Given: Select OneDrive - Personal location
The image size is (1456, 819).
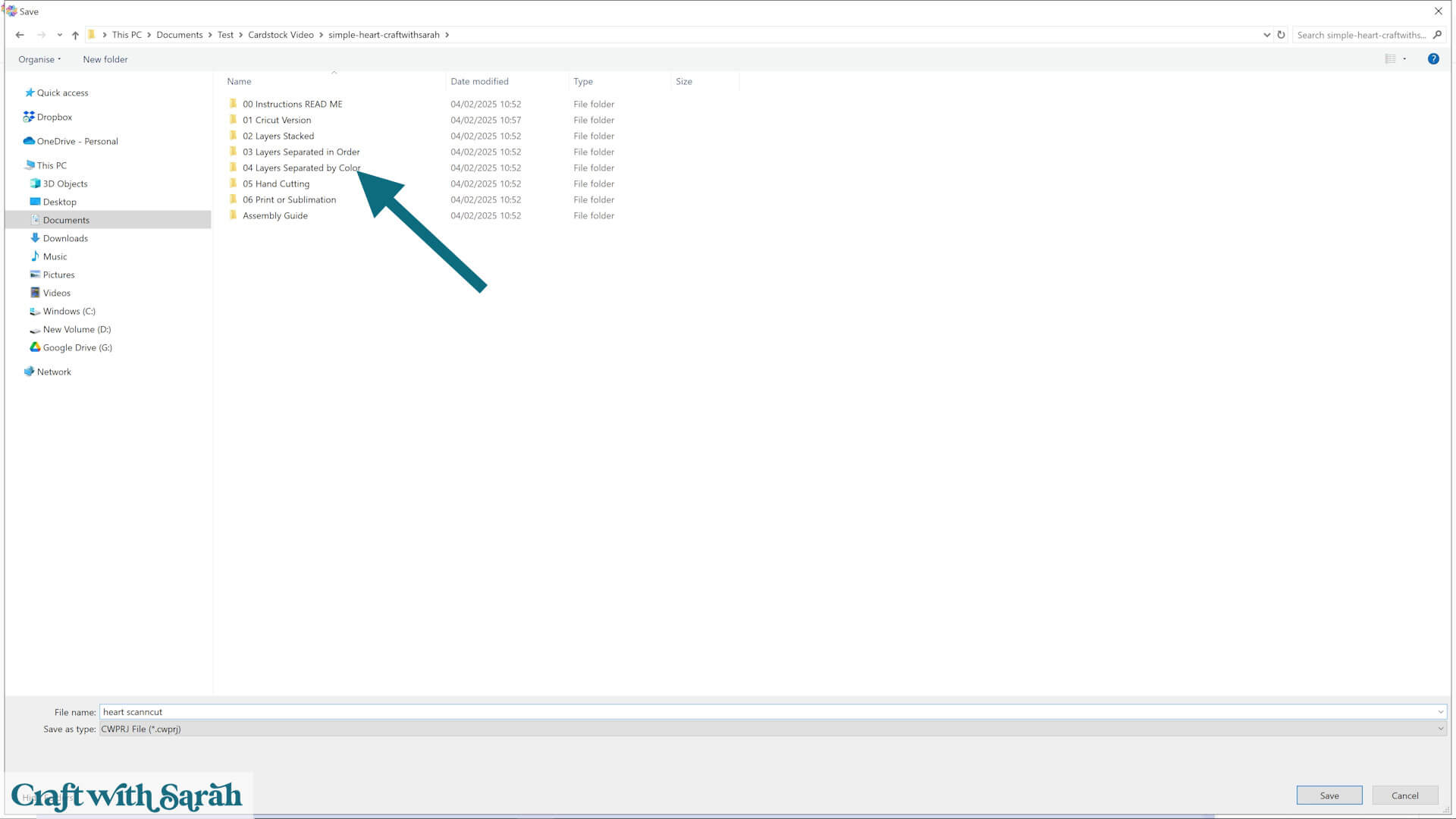Looking at the screenshot, I should 77,141.
